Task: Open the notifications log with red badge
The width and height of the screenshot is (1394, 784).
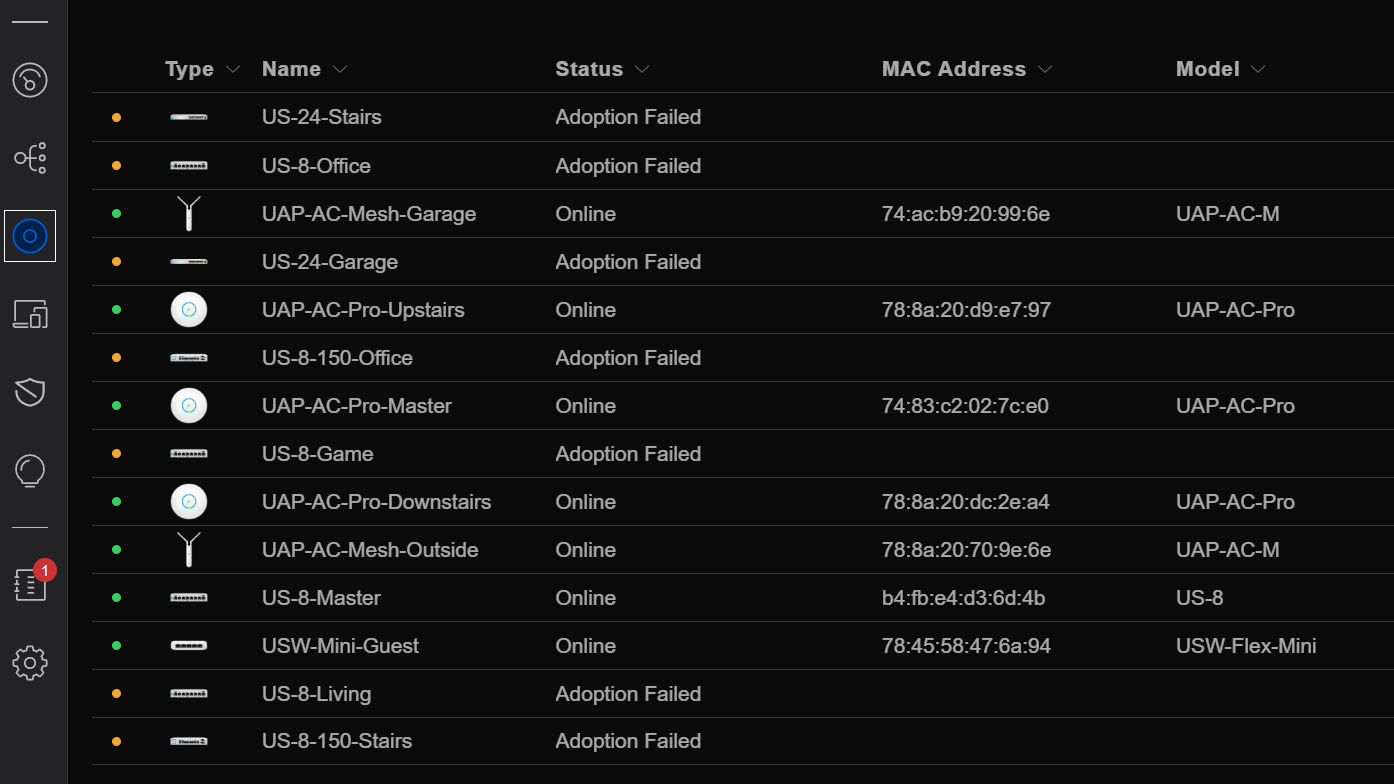Action: point(30,585)
